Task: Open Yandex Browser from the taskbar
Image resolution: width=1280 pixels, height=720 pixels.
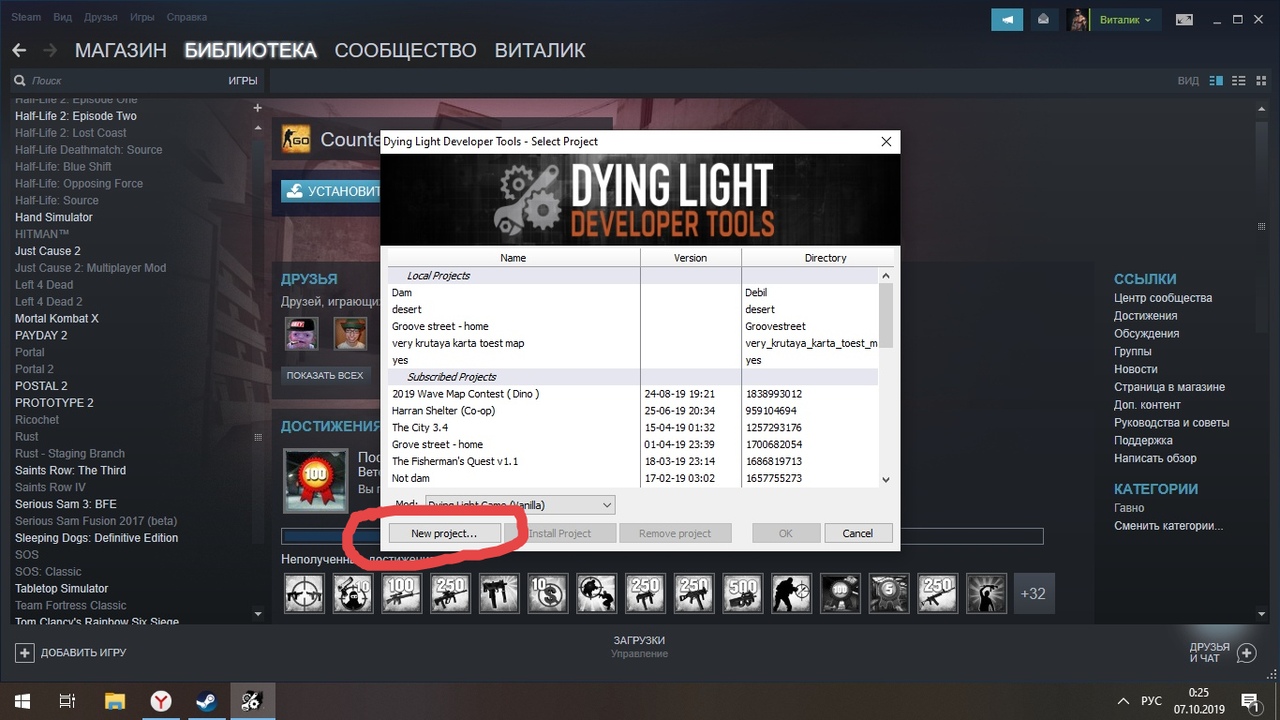Action: point(160,701)
